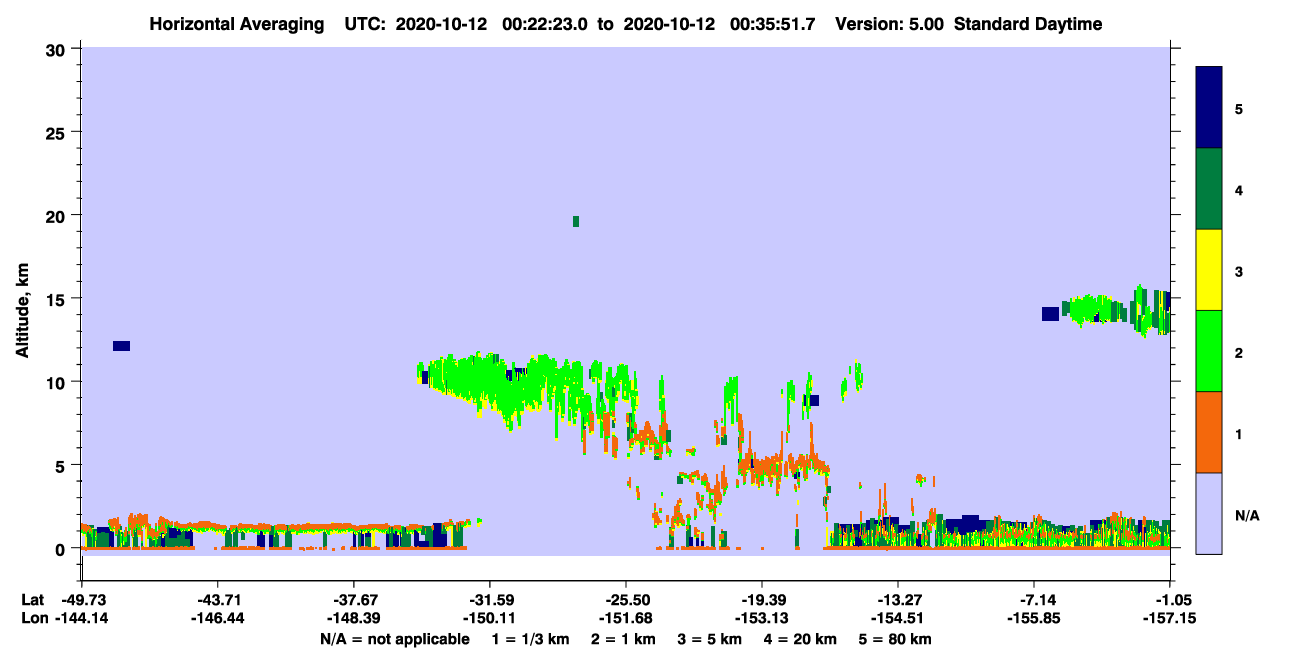This screenshot has height=667, width=1300.
Task: Click the colorbar label '3'
Action: [x=1238, y=272]
